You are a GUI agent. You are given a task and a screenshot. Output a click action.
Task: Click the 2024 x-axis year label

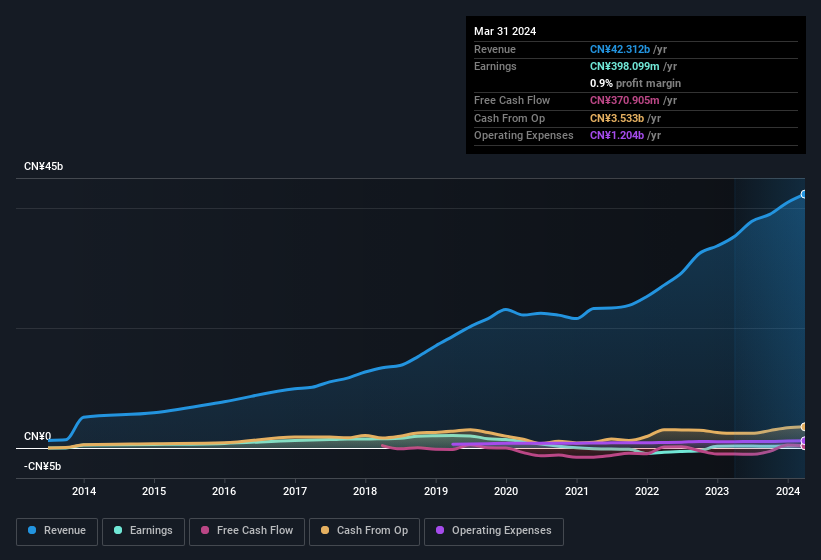[x=788, y=491]
